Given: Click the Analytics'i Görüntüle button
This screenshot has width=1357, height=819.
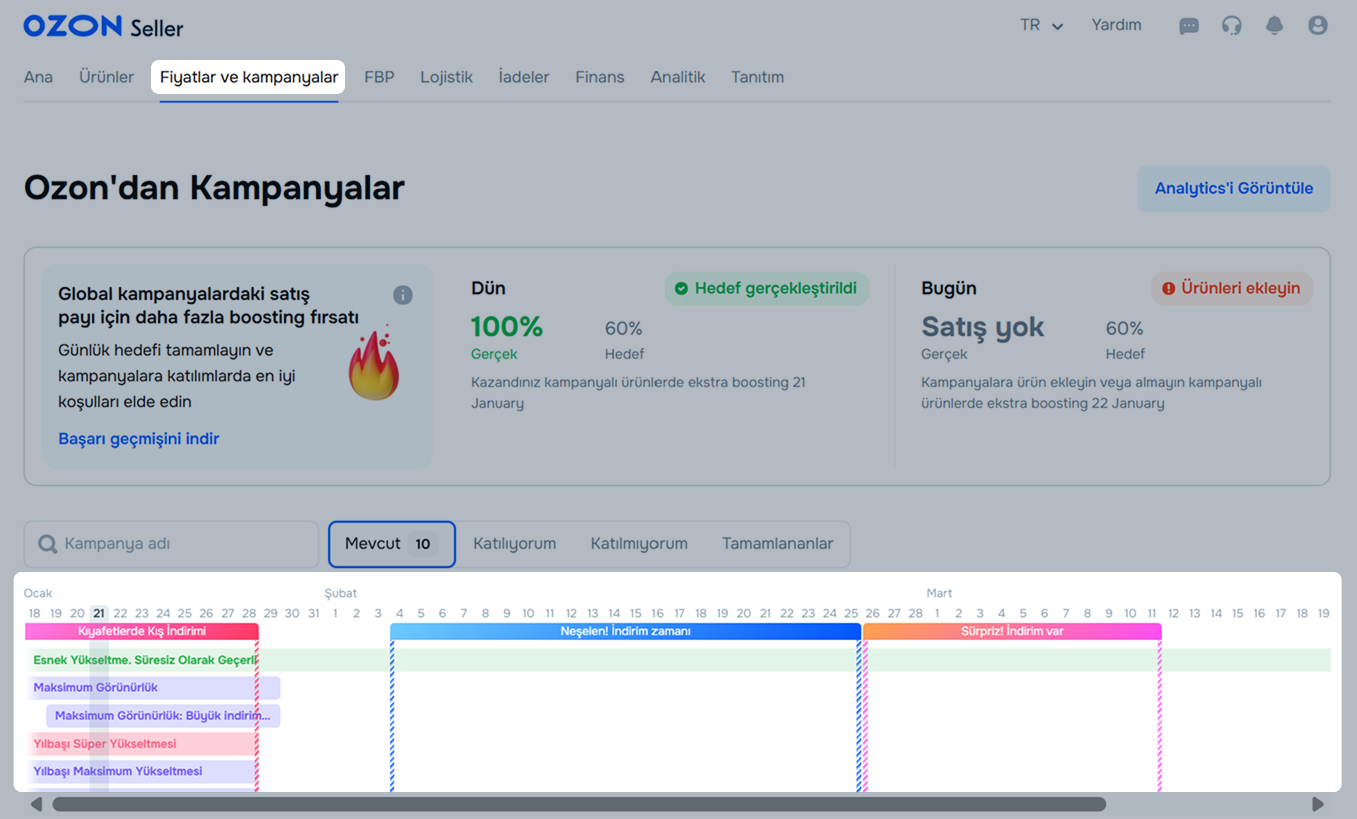Looking at the screenshot, I should pos(1234,189).
